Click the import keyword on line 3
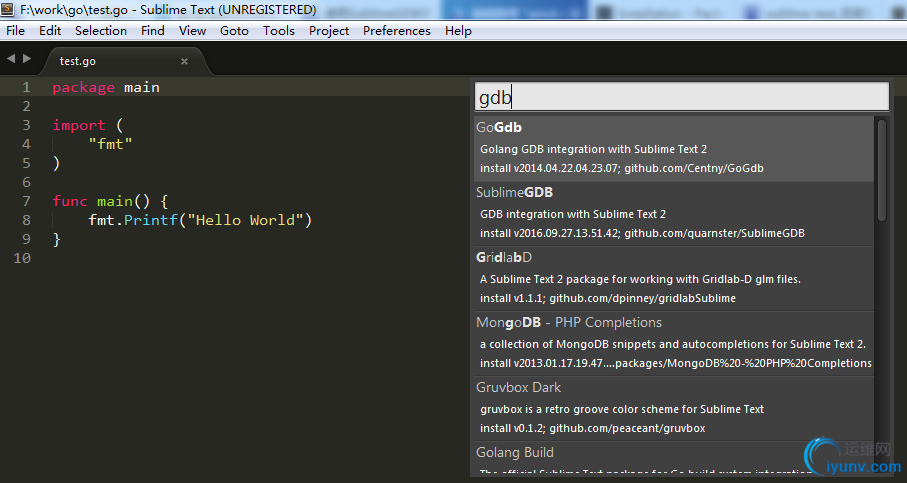Image resolution: width=907 pixels, height=483 pixels. (79, 126)
